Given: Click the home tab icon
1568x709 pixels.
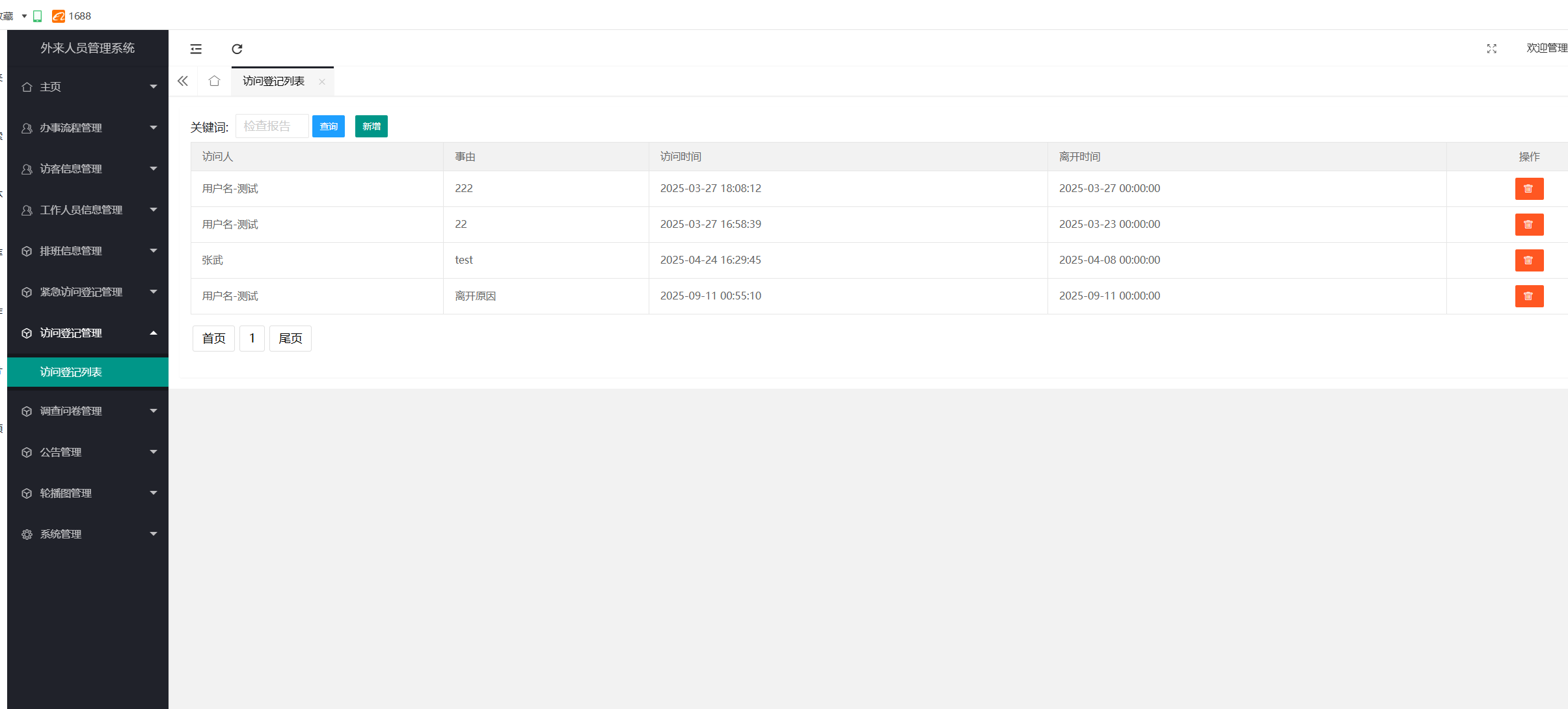Looking at the screenshot, I should 214,81.
